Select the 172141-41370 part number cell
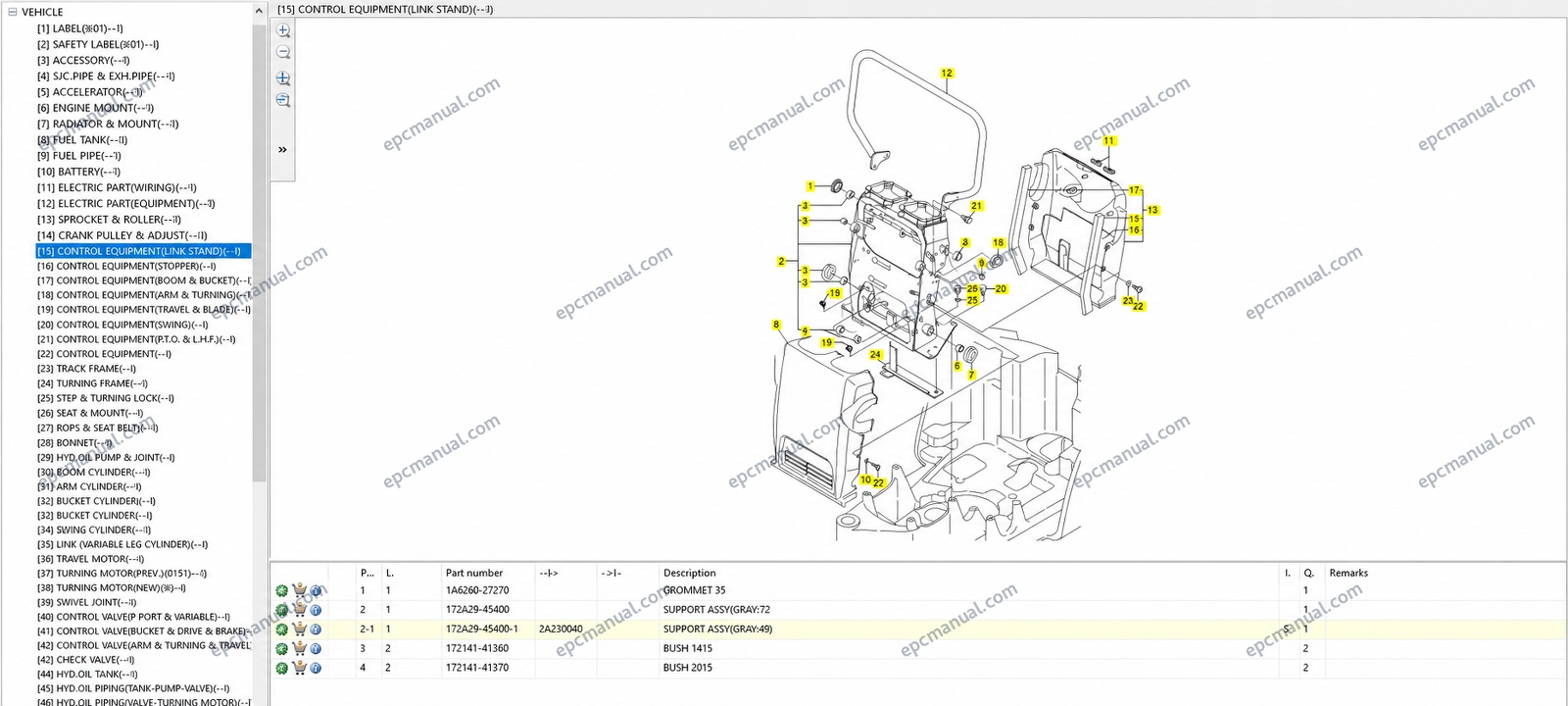Image resolution: width=1568 pixels, height=706 pixels. [x=477, y=668]
